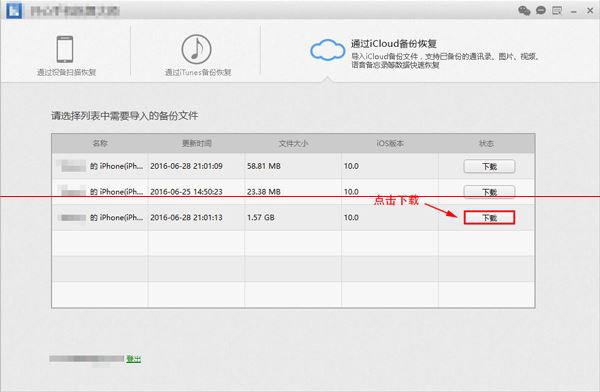
Task: Select iOS version 10.0 in 1.57 GB row
Action: tap(351, 217)
